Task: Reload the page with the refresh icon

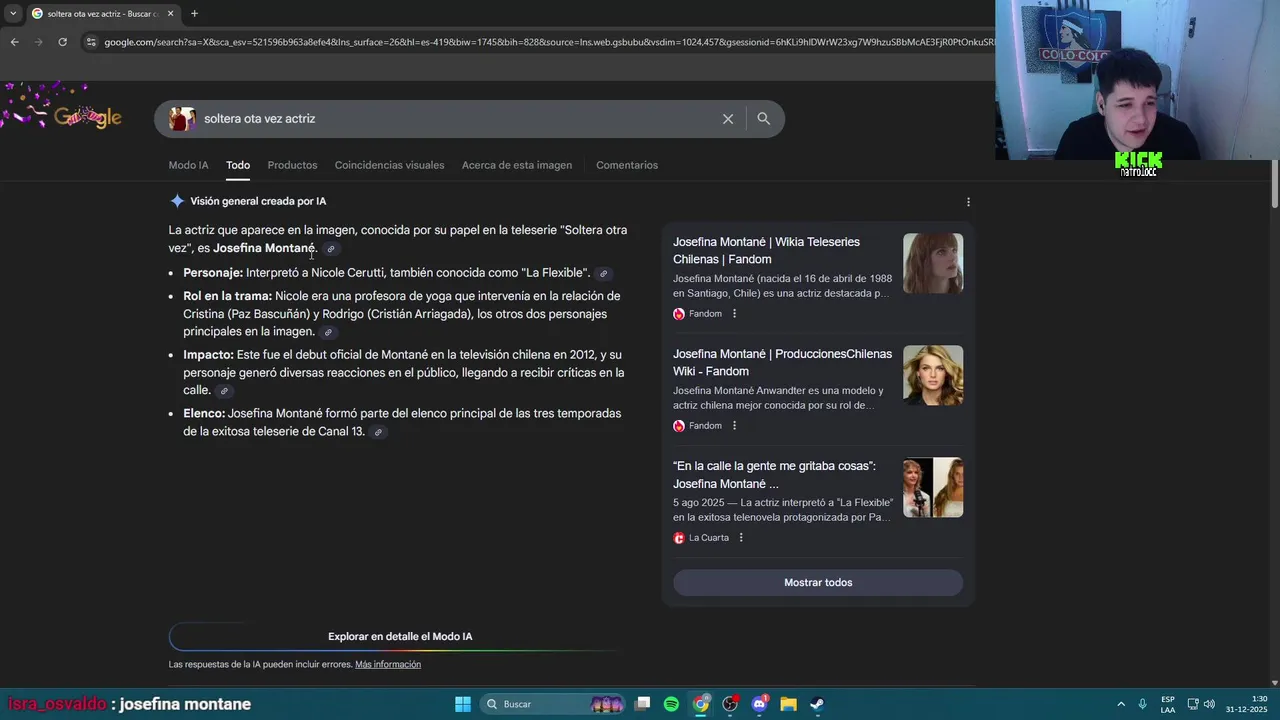Action: click(62, 42)
